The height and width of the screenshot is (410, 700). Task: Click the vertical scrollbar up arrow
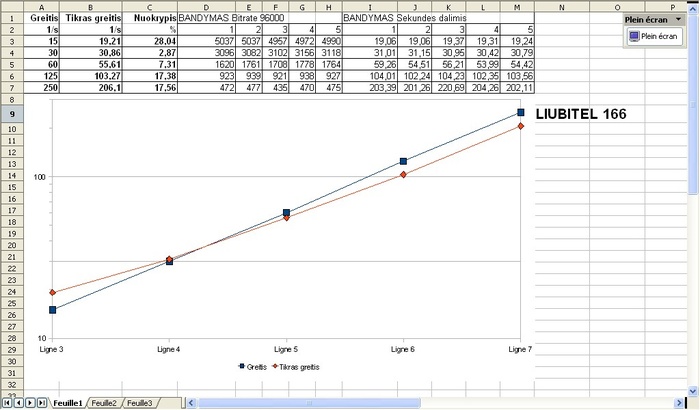(x=694, y=8)
